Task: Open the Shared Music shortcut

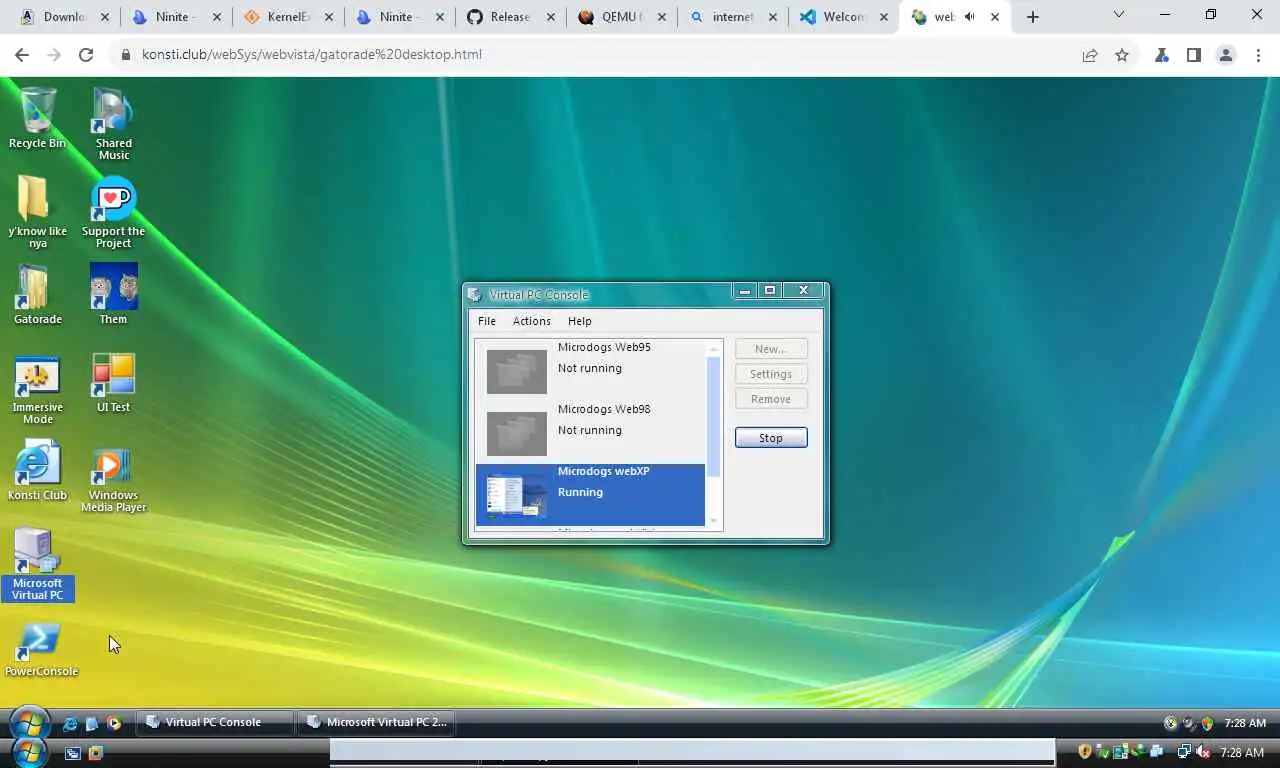Action: 113,123
